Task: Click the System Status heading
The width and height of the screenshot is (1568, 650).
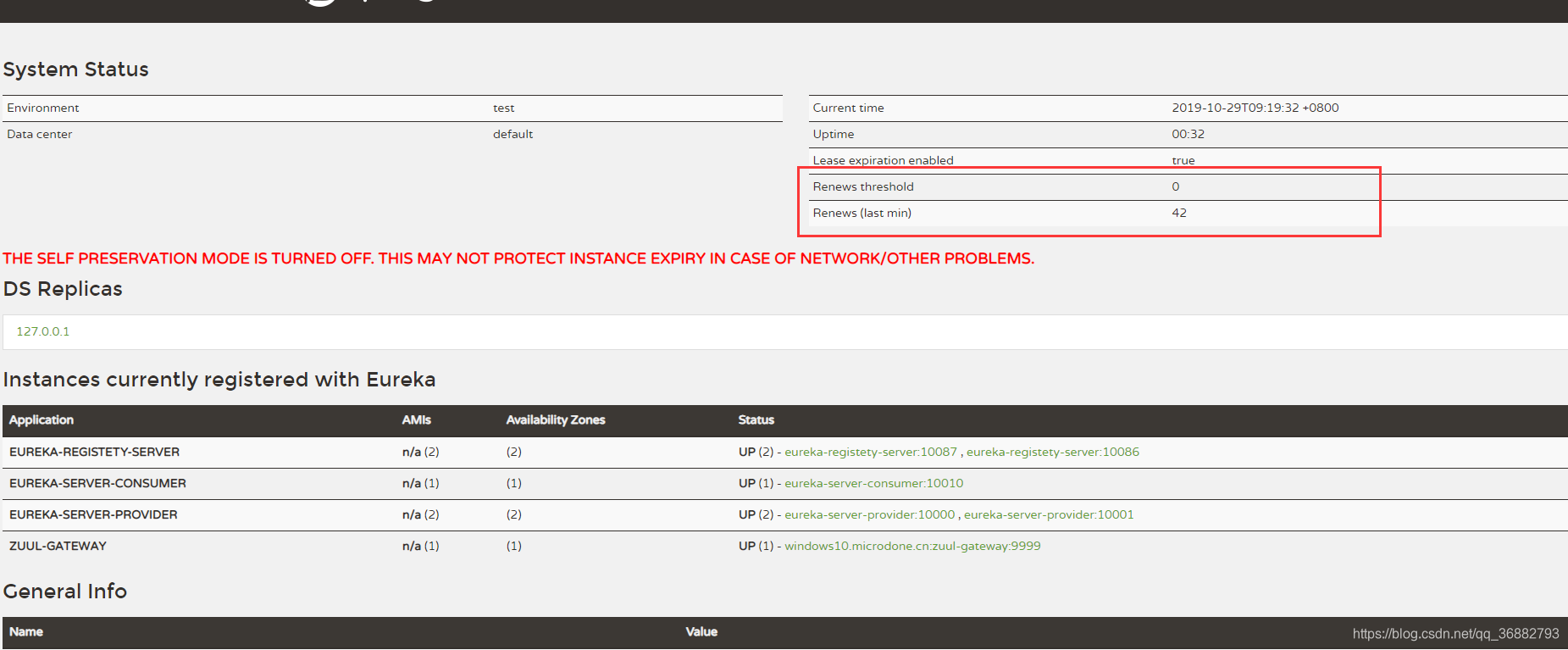Action: tap(76, 69)
